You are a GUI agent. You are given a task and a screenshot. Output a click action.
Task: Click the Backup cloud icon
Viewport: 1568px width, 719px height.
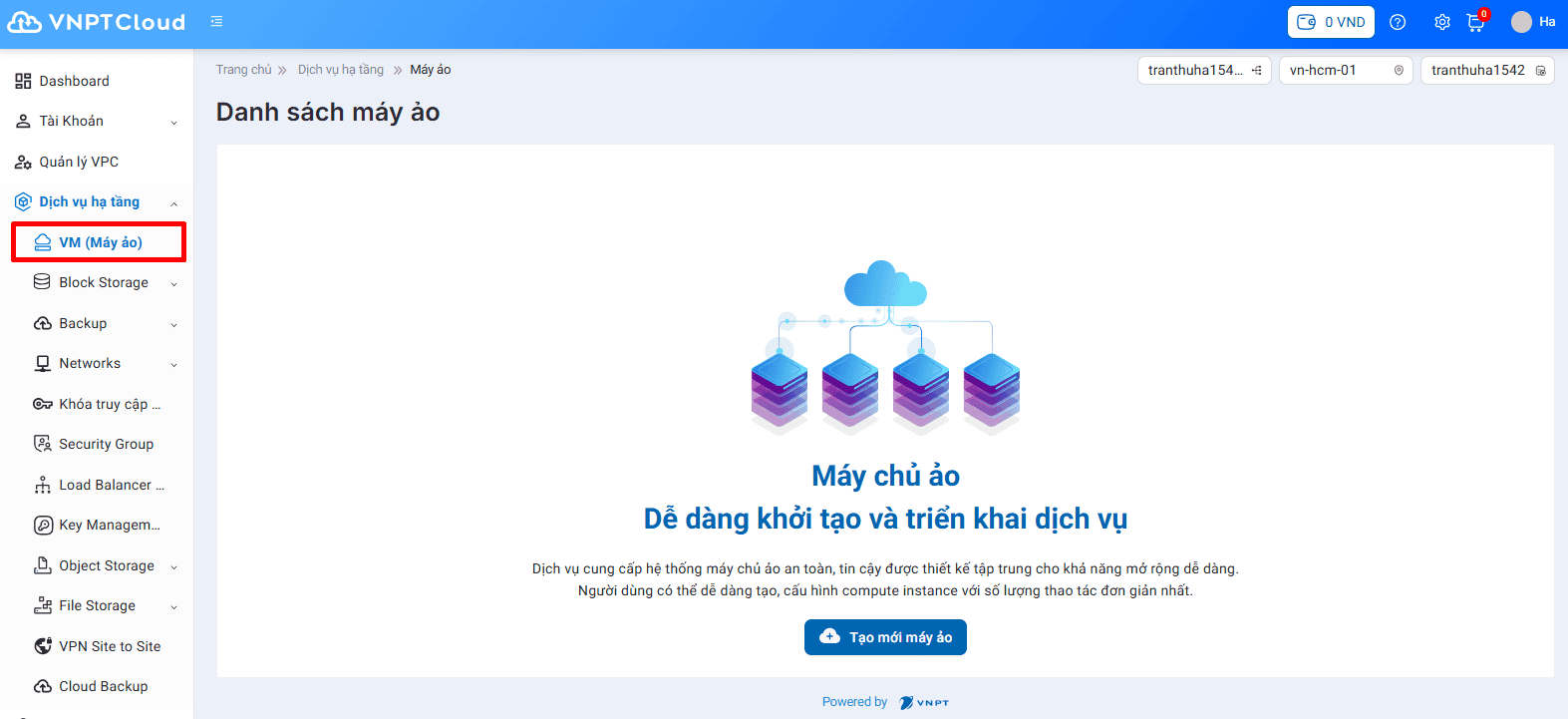point(43,323)
